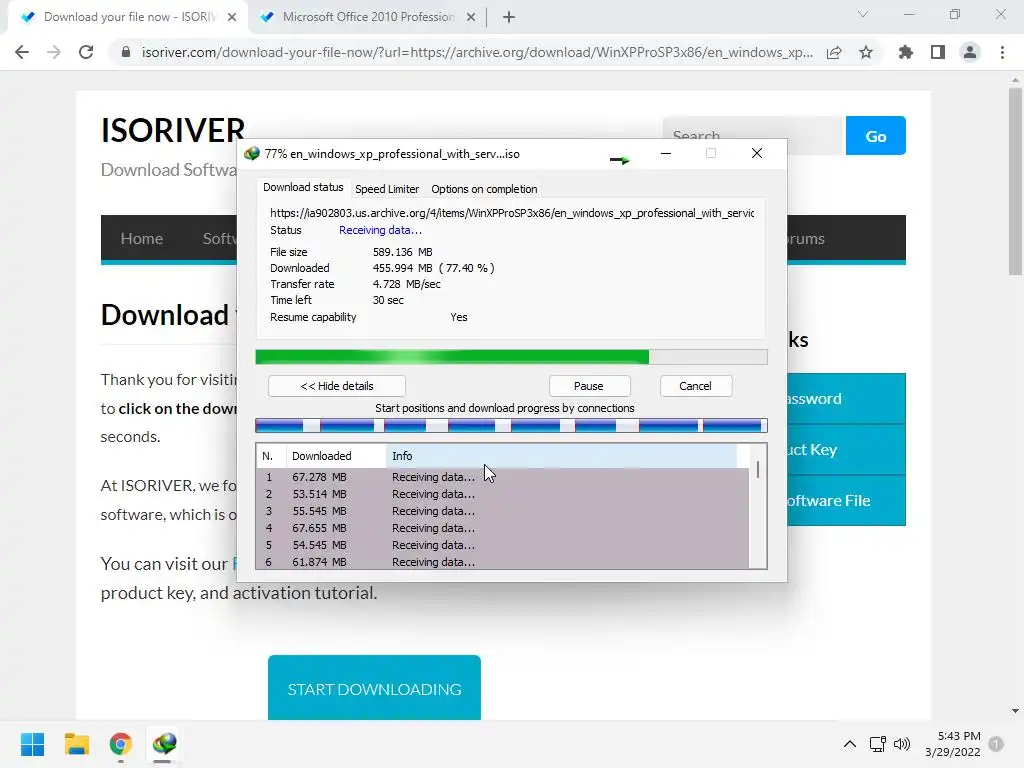Click the browser address bar URL
This screenshot has width=1024, height=768.
coord(477,52)
